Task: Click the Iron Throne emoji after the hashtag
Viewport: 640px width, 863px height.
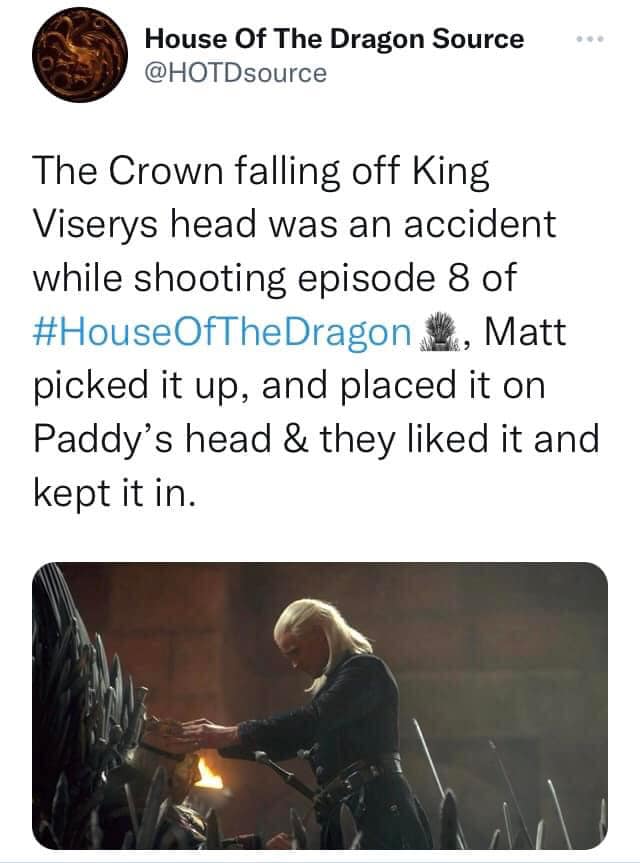Action: coord(439,332)
